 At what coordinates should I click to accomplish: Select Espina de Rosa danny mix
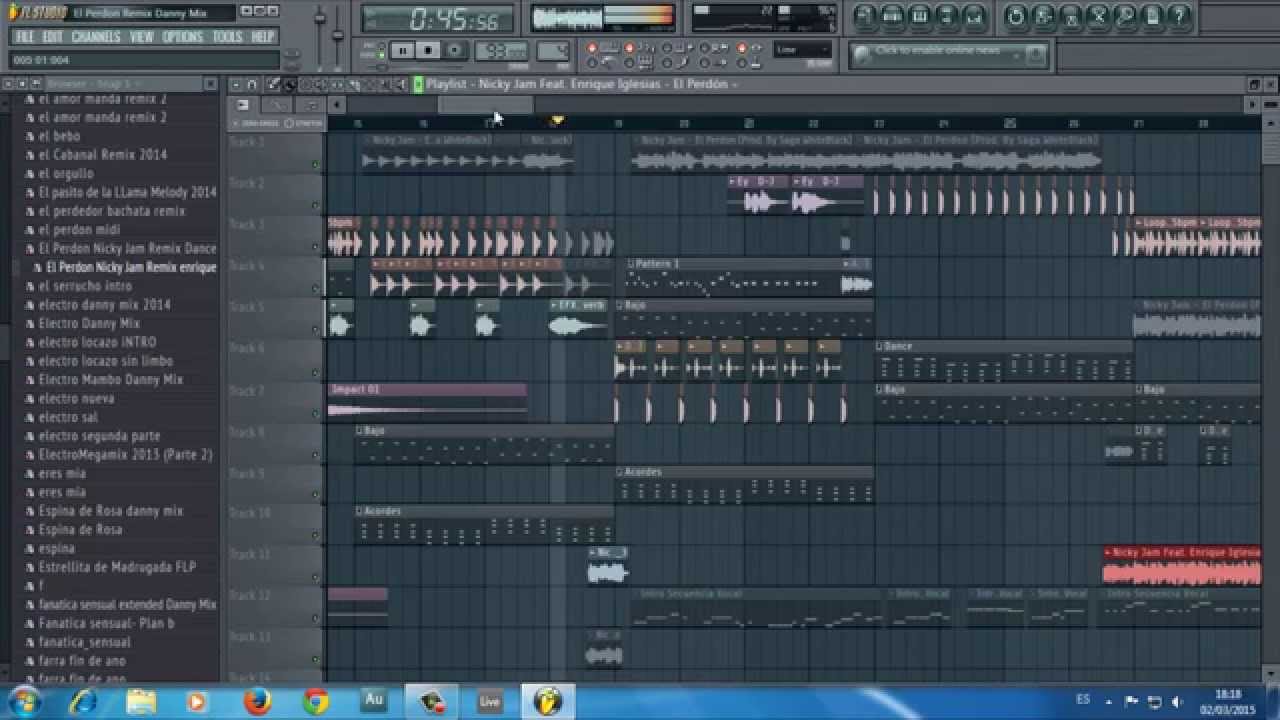click(x=110, y=511)
